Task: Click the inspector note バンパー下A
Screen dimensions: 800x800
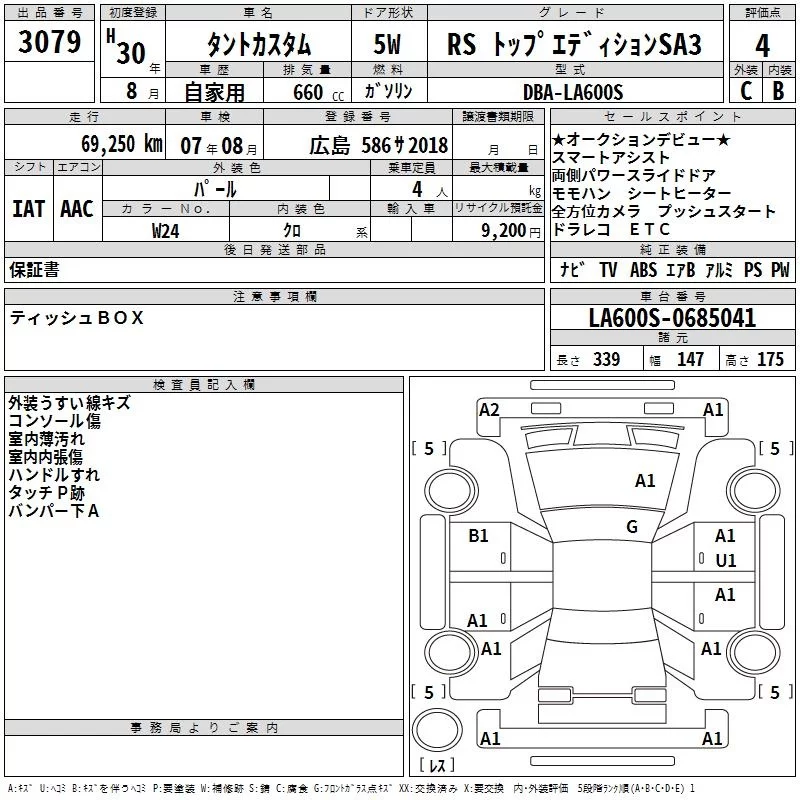Action: point(54,511)
